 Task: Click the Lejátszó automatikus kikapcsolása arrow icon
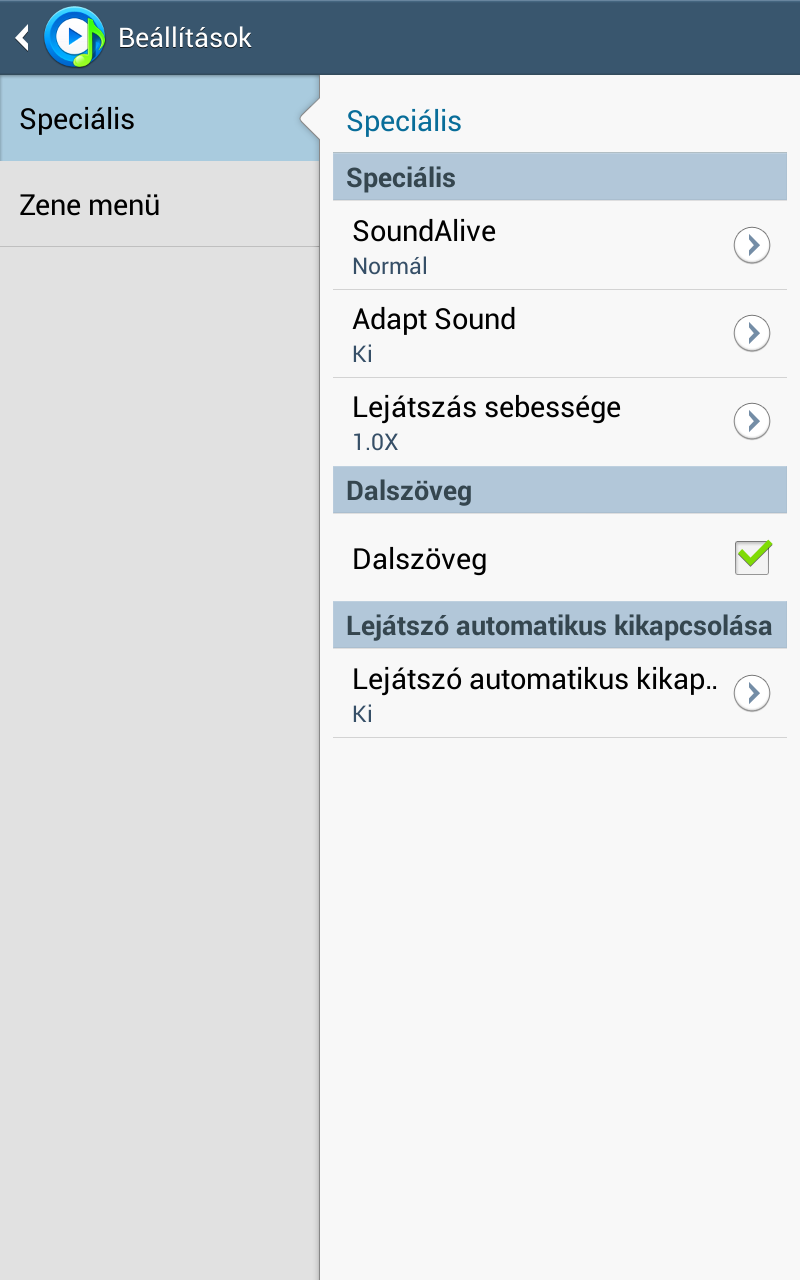[x=752, y=693]
